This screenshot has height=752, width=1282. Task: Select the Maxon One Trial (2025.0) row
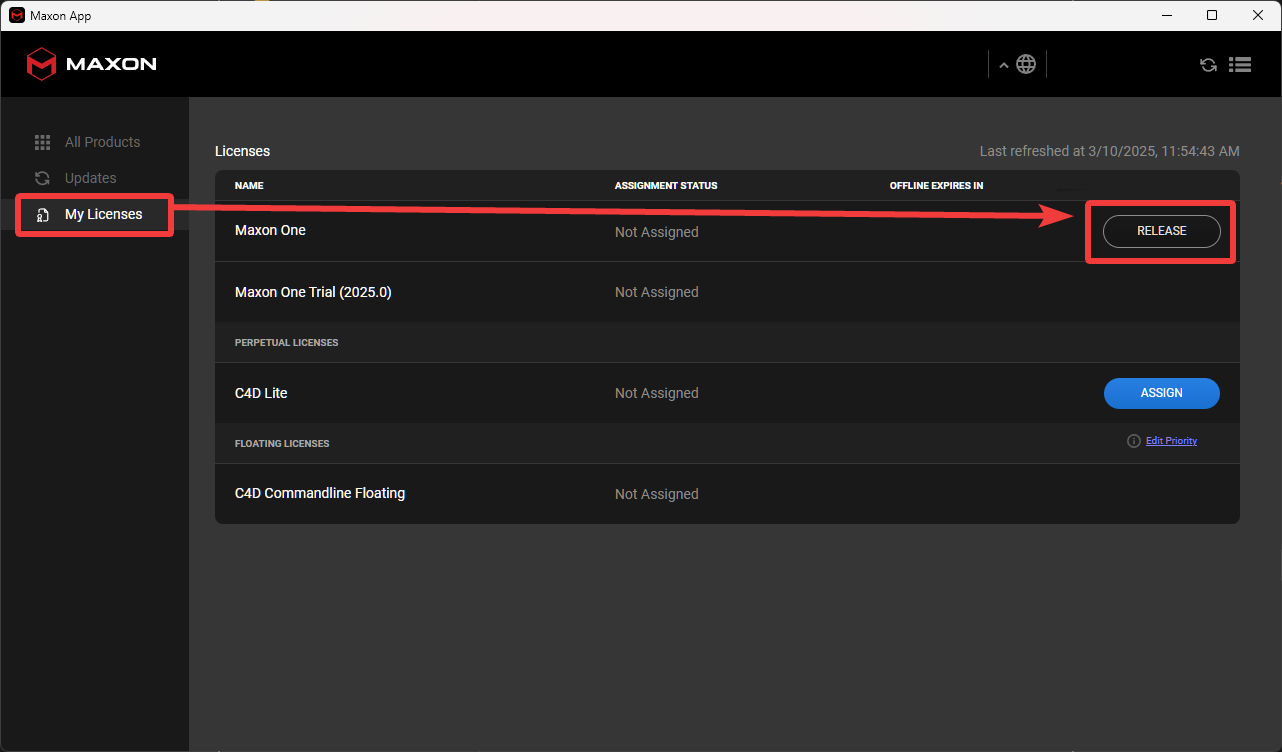click(x=727, y=292)
